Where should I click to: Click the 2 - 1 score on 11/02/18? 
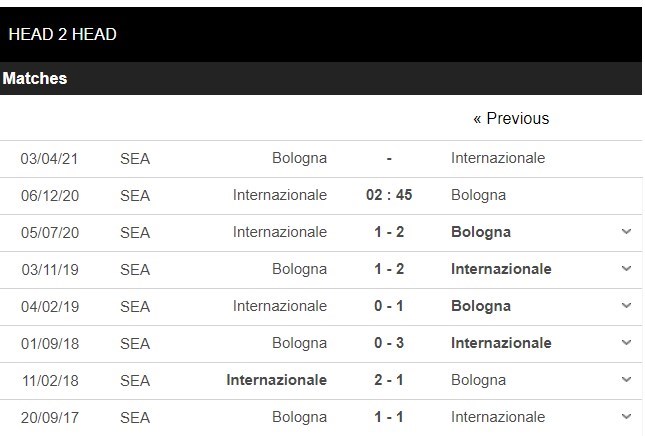click(388, 380)
